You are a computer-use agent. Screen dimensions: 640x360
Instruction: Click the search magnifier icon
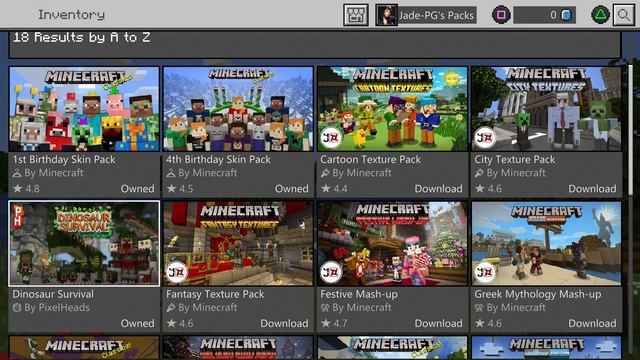pos(624,15)
